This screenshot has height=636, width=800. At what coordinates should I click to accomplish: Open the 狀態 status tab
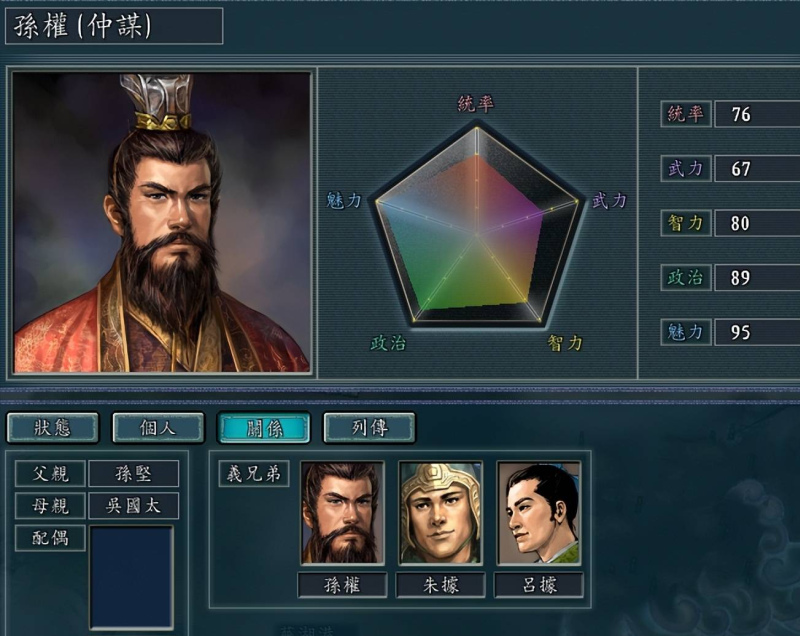(x=53, y=427)
